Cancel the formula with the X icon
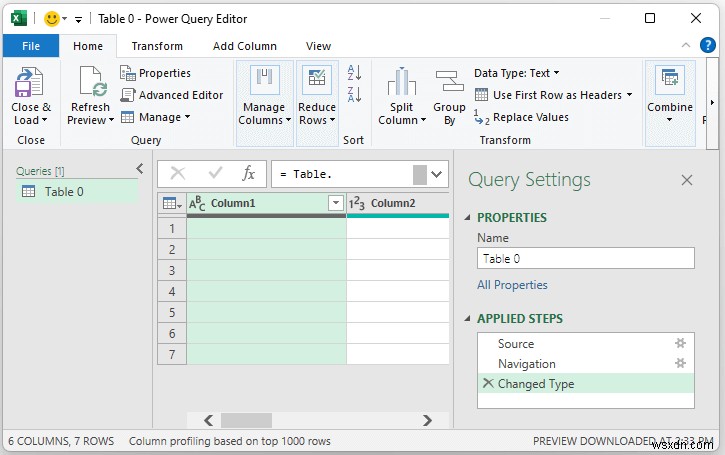725x455 pixels. coord(178,174)
